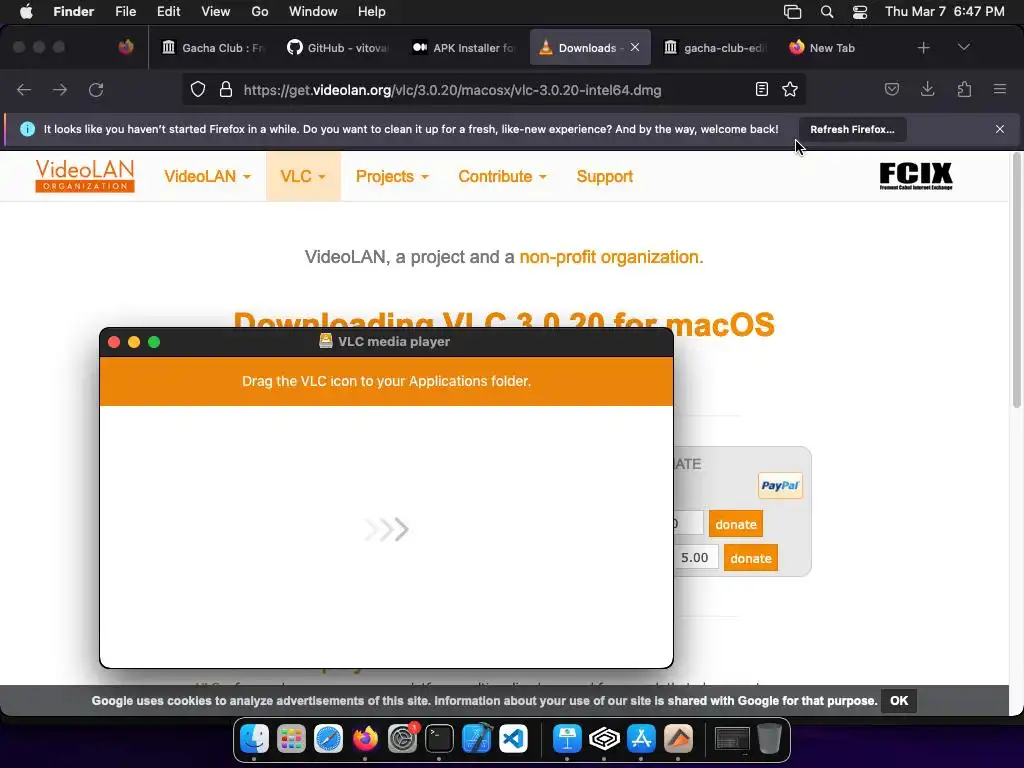Expand the VideoLAN dropdown menu

(x=207, y=176)
